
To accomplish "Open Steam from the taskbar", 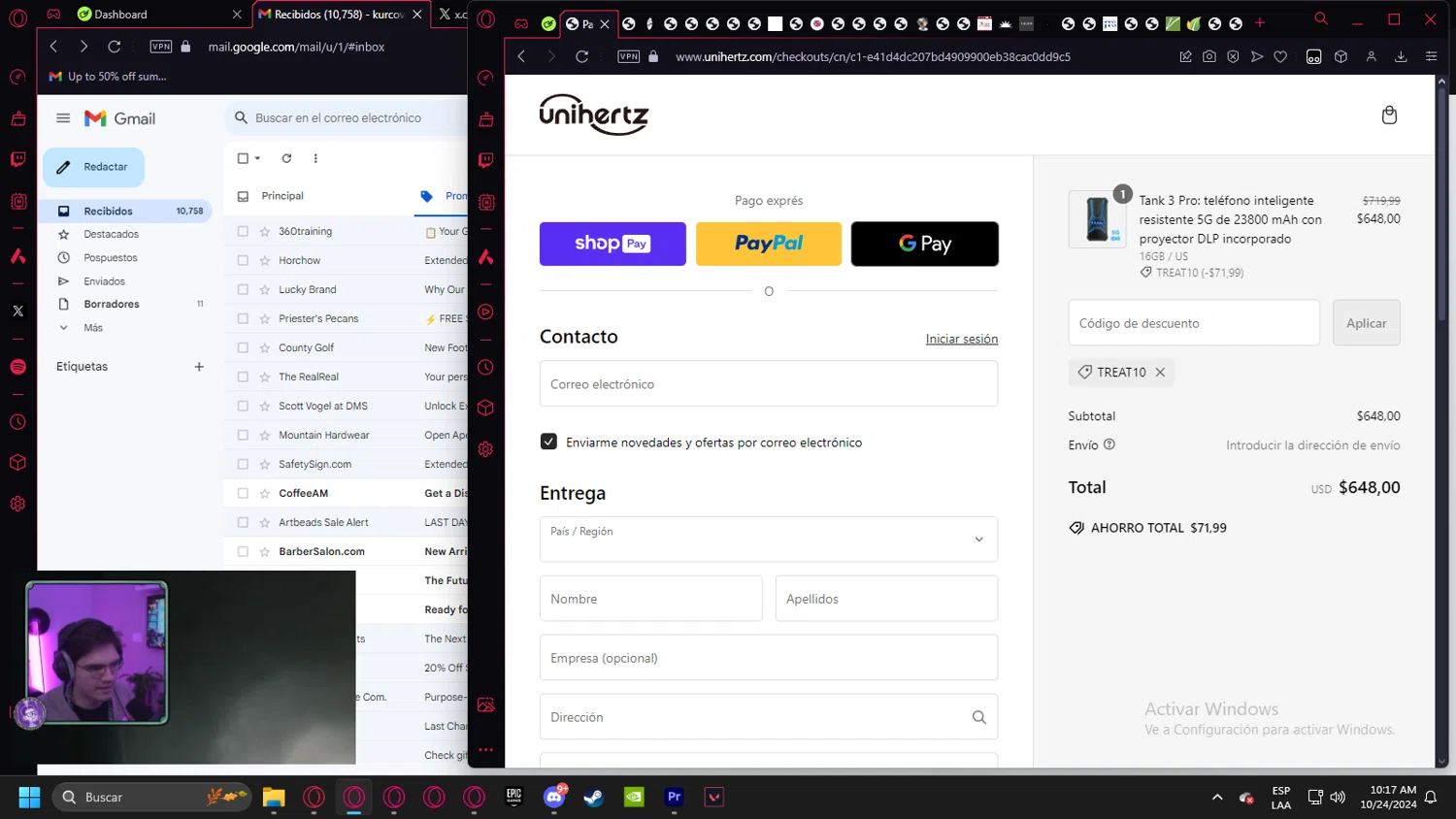I will 593,798.
